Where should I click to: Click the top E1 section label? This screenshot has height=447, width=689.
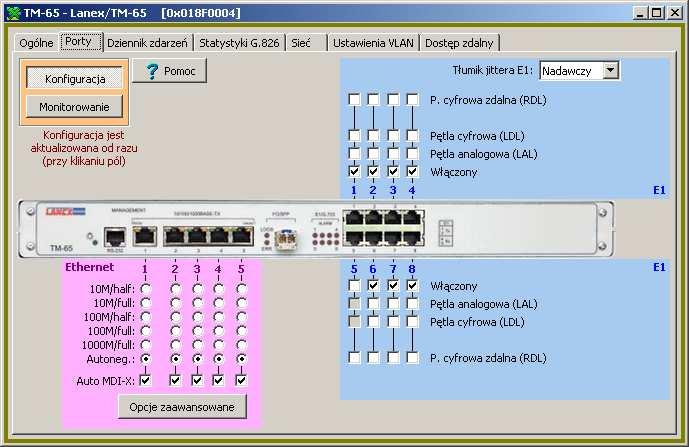659,190
